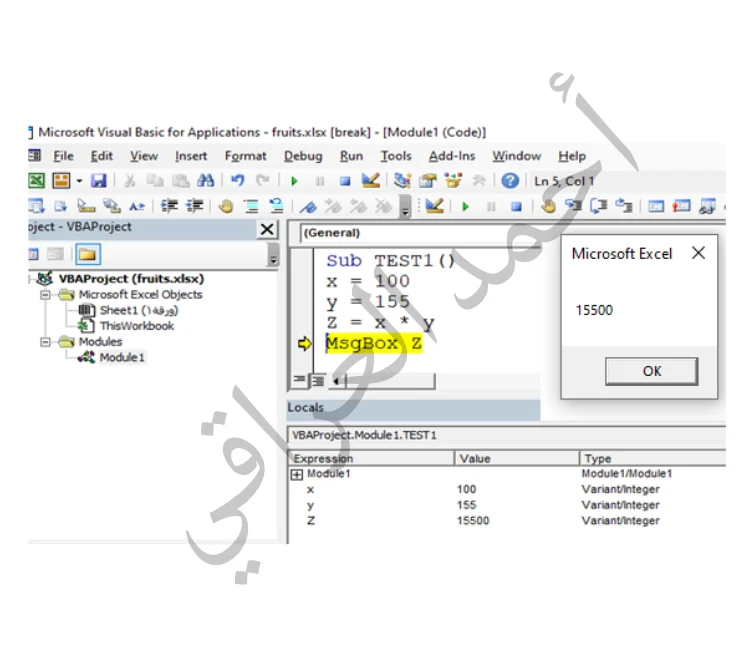751x664 pixels.
Task: Click the green Run arrow beside Redo
Action: pos(294,181)
